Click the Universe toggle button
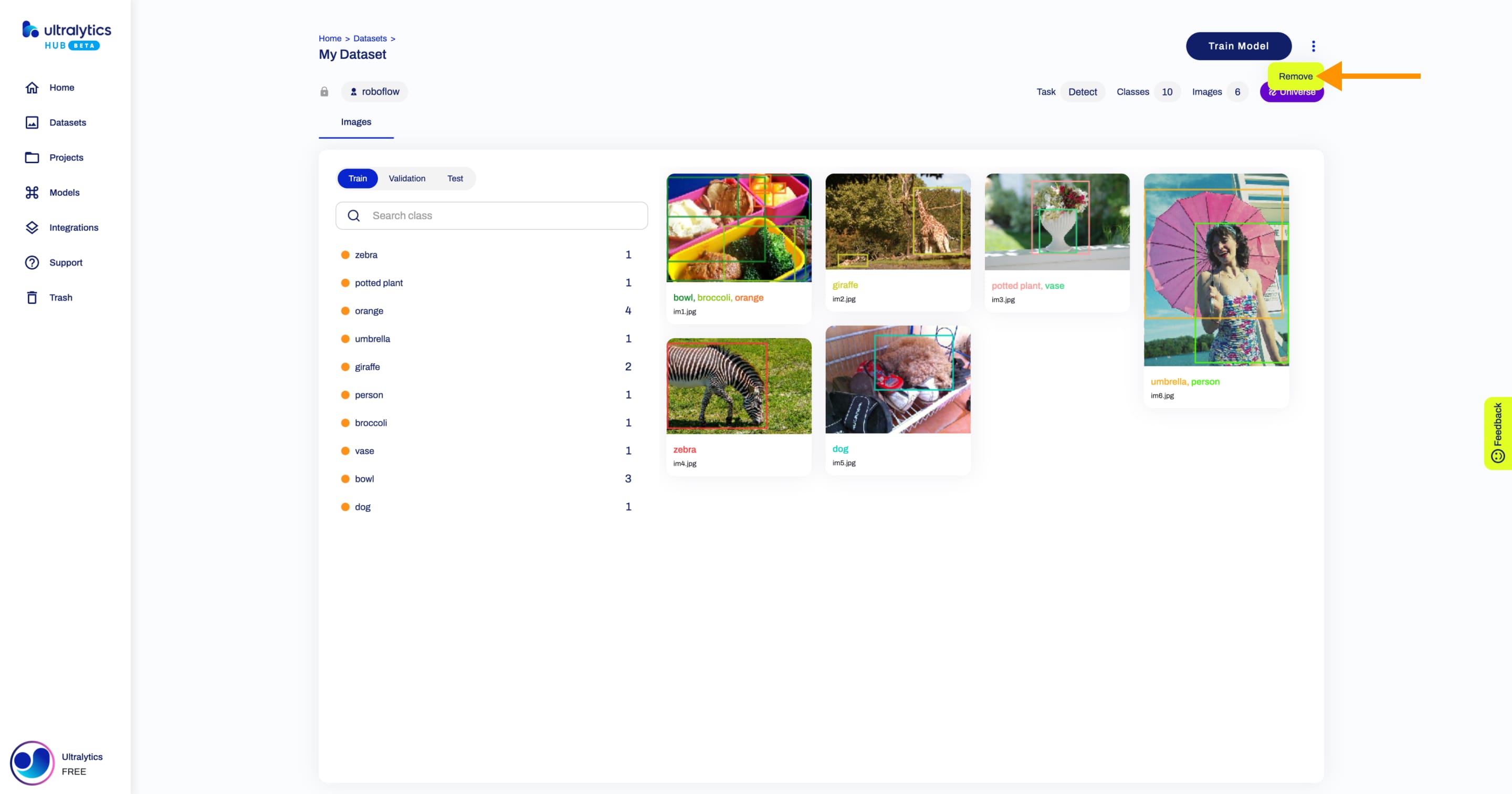The width and height of the screenshot is (1512, 794). pos(1292,91)
